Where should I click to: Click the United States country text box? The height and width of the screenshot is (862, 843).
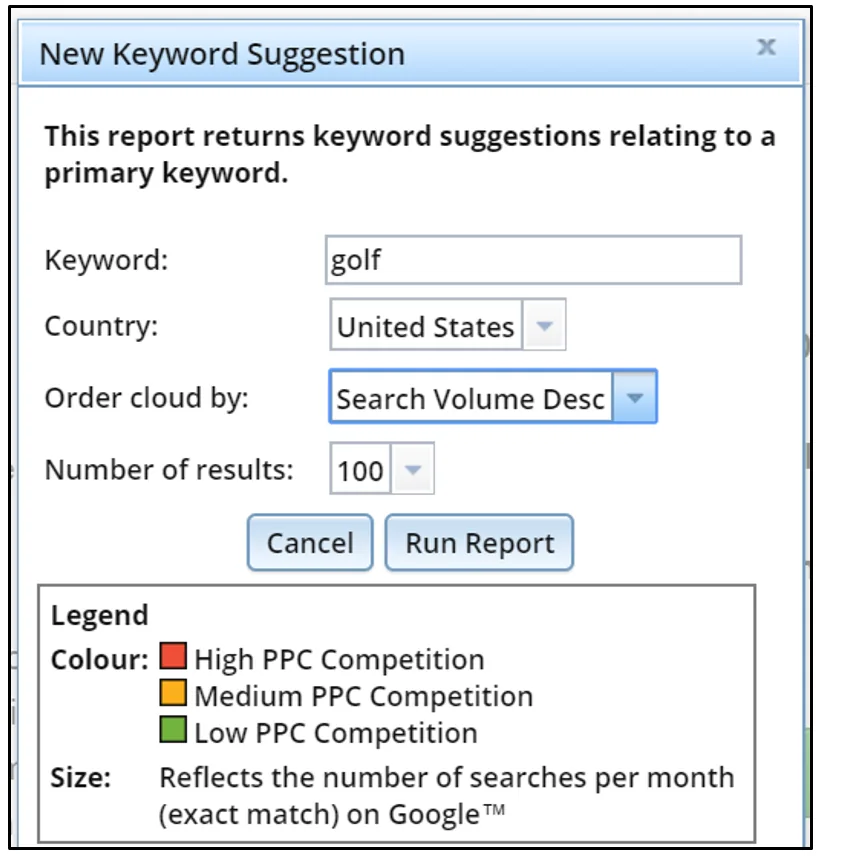click(425, 327)
